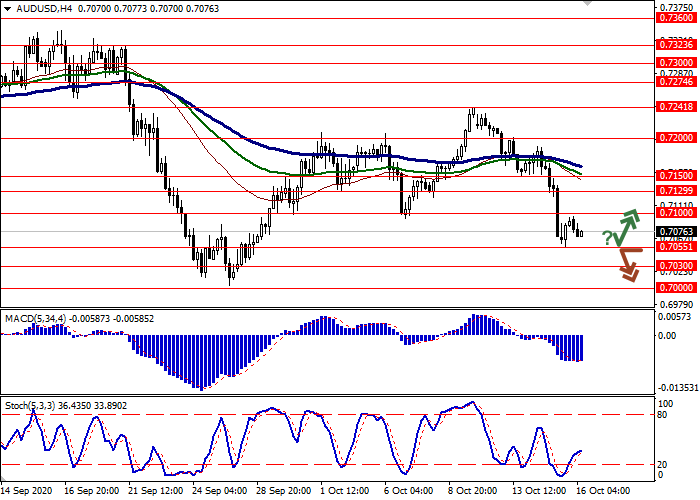Select the 0.71299 price level label
The height and width of the screenshot is (500, 700).
click(676, 191)
